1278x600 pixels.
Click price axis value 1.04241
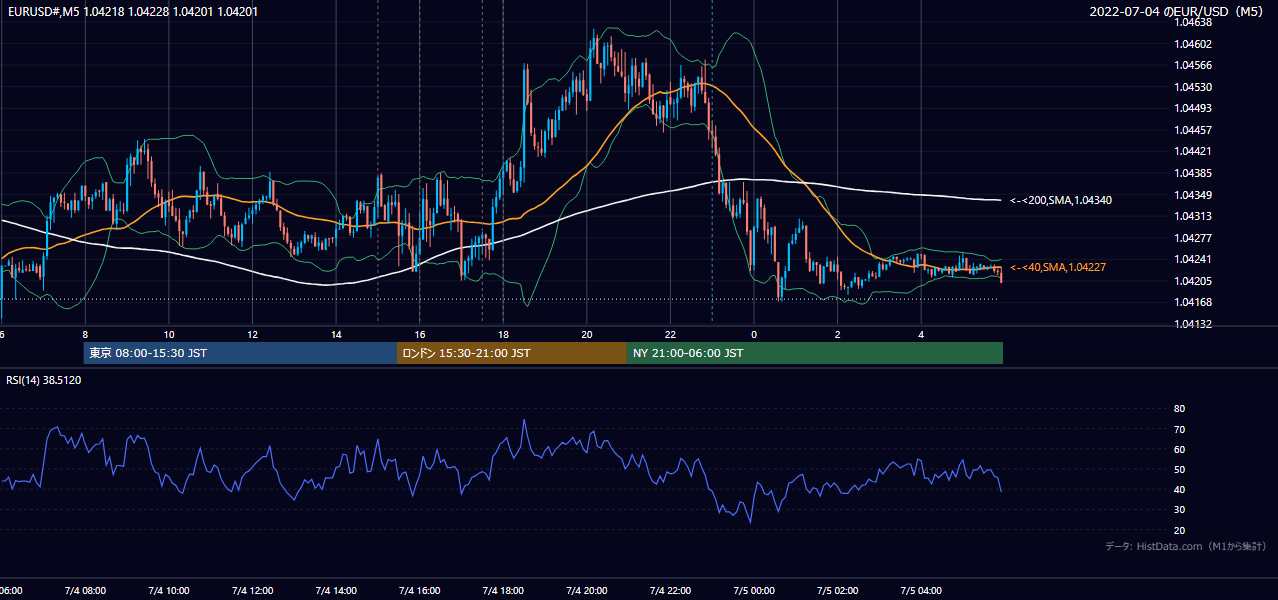(1194, 259)
